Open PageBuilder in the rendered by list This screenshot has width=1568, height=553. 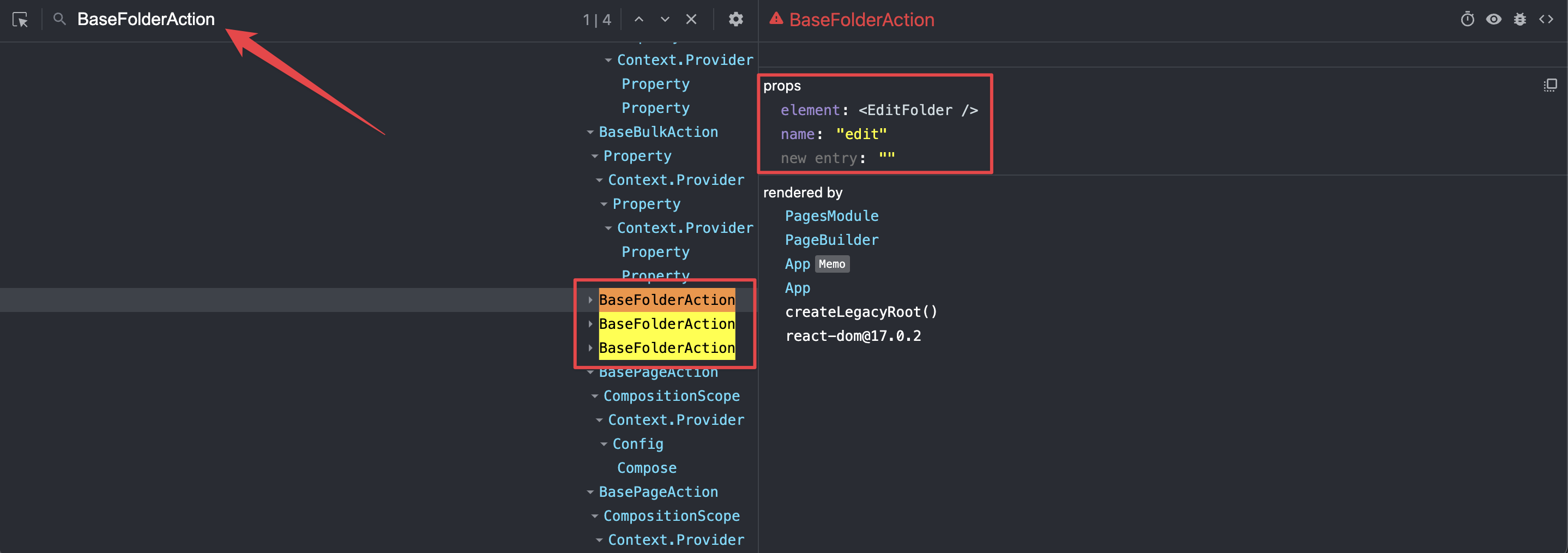coord(832,239)
